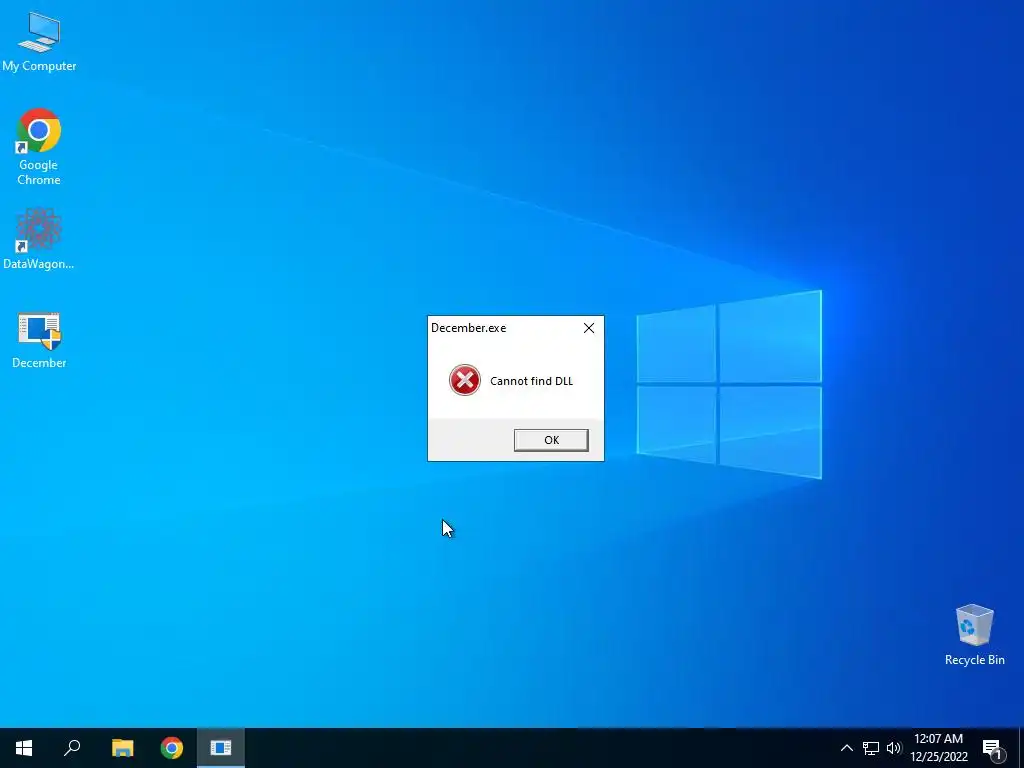Click the active December.exe taskbar button
This screenshot has width=1024, height=768.
[x=221, y=748]
